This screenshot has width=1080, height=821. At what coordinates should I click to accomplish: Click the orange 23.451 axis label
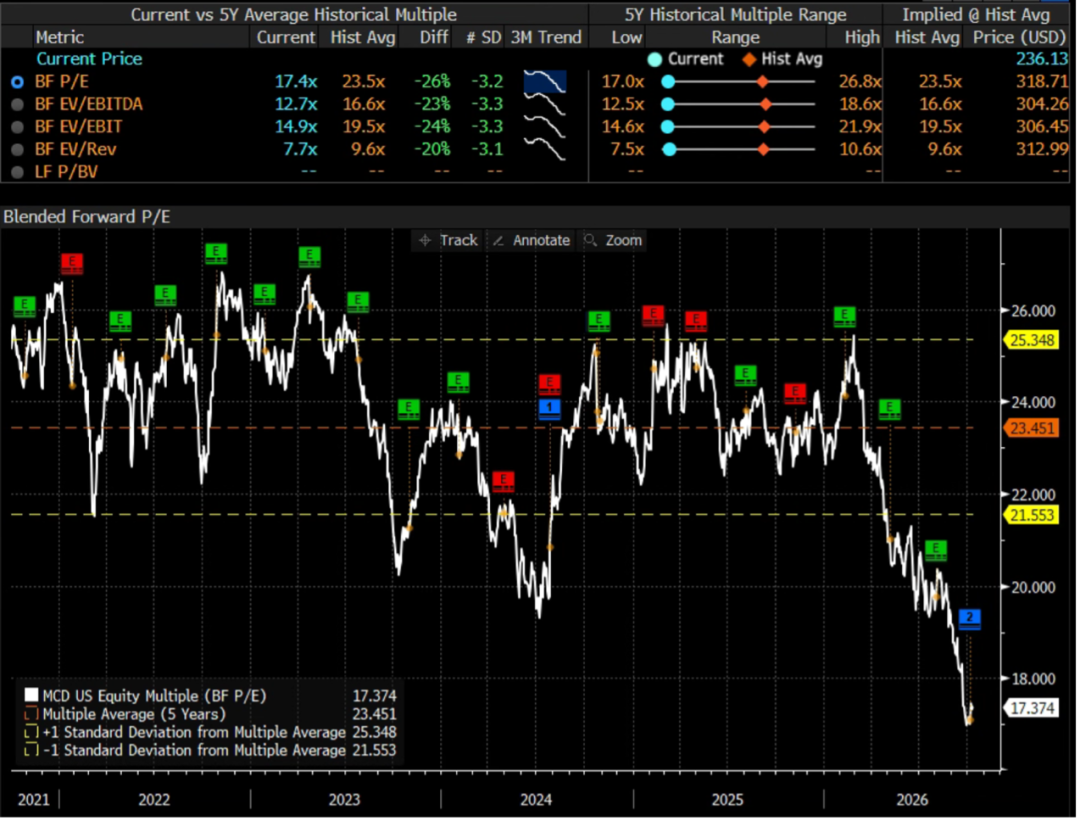pyautogui.click(x=1032, y=428)
